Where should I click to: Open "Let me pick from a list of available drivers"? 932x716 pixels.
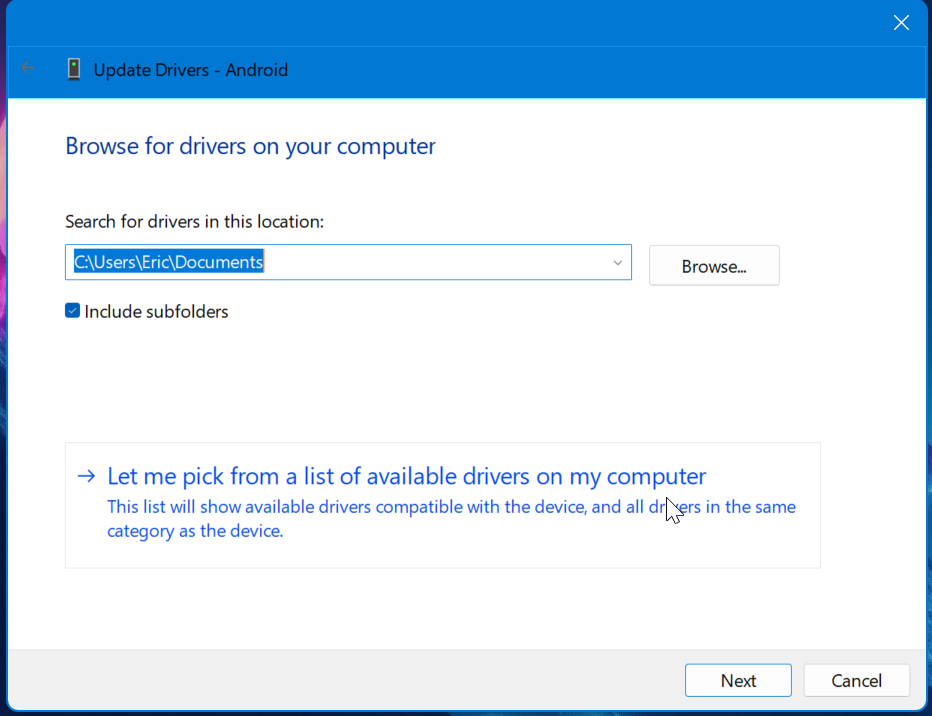406,477
